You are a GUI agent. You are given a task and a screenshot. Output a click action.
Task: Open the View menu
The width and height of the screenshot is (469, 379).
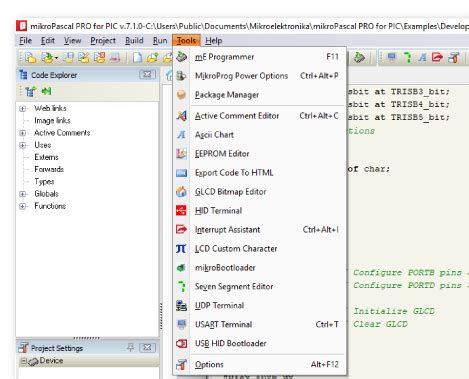(x=73, y=41)
